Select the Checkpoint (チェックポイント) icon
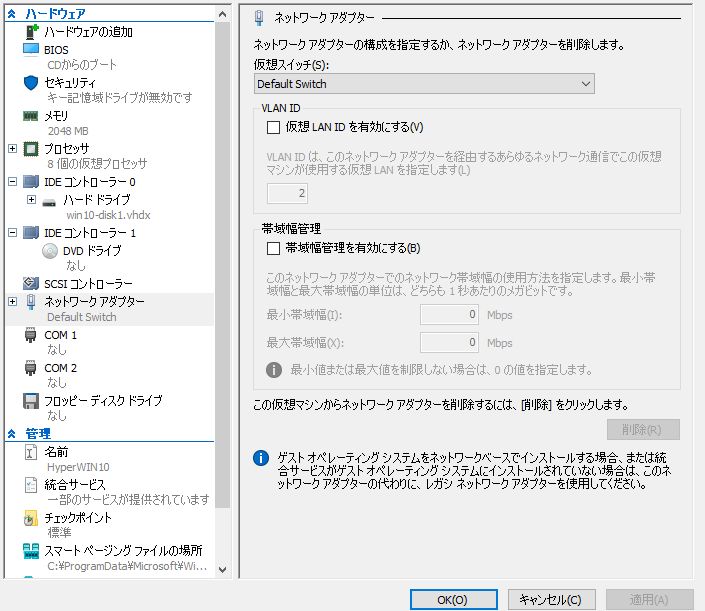 click(31, 518)
